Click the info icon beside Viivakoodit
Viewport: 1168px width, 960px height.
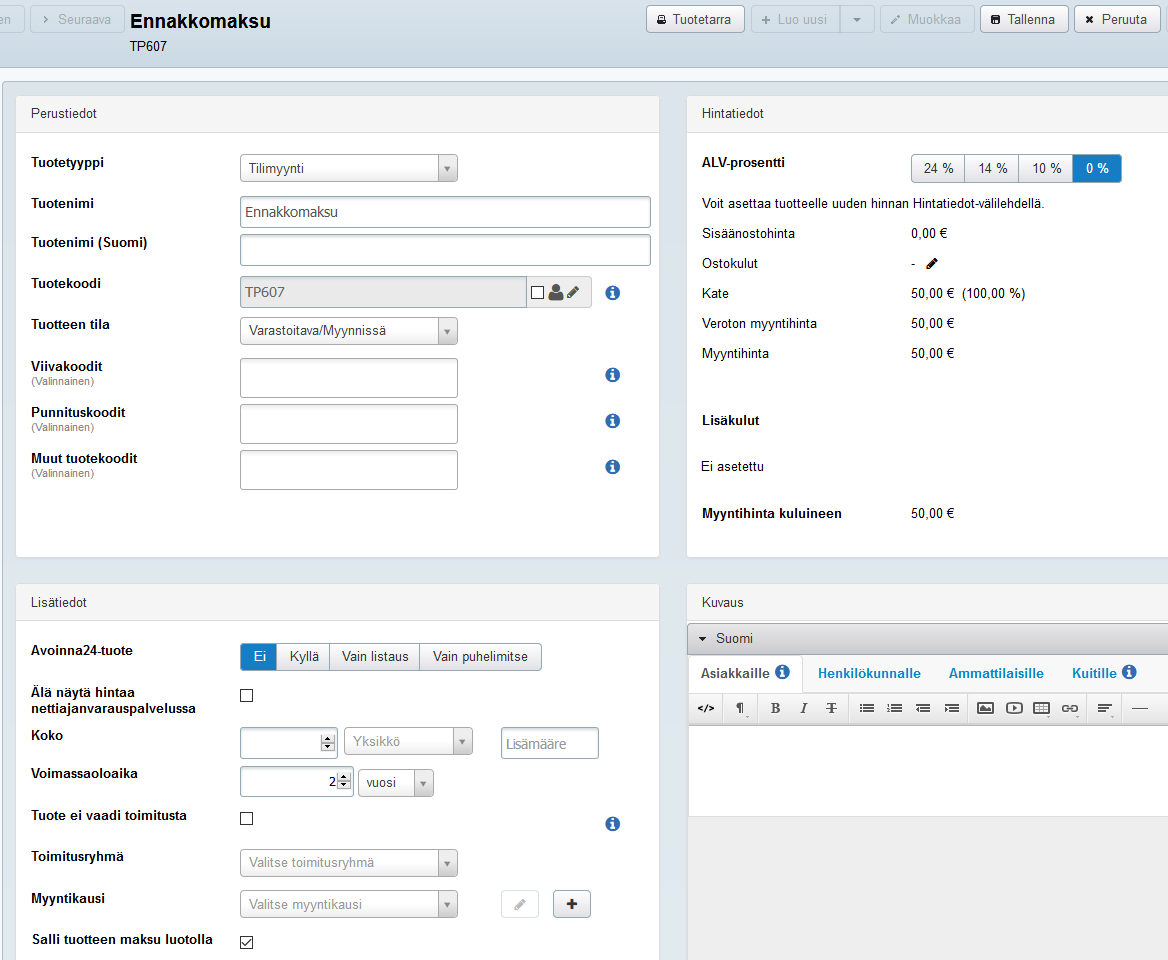click(x=613, y=375)
